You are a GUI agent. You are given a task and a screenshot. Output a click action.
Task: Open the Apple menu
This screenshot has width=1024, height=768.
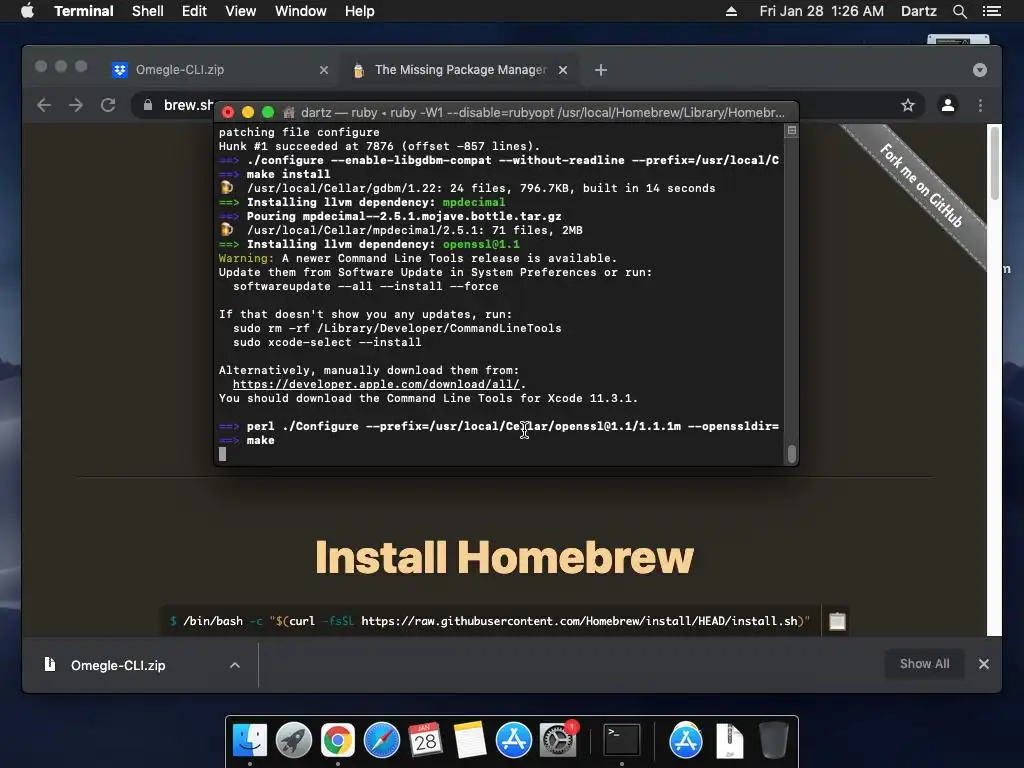click(x=27, y=11)
